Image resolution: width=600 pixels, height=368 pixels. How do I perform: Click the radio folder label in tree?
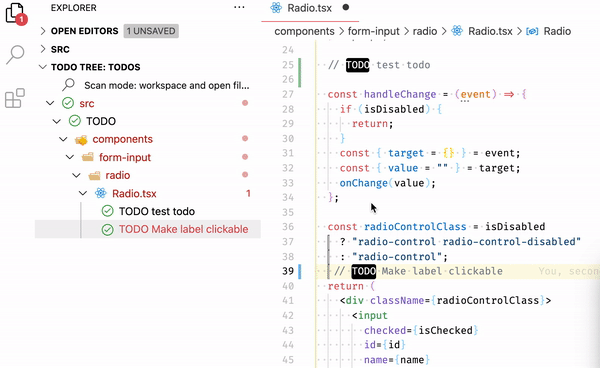point(118,175)
